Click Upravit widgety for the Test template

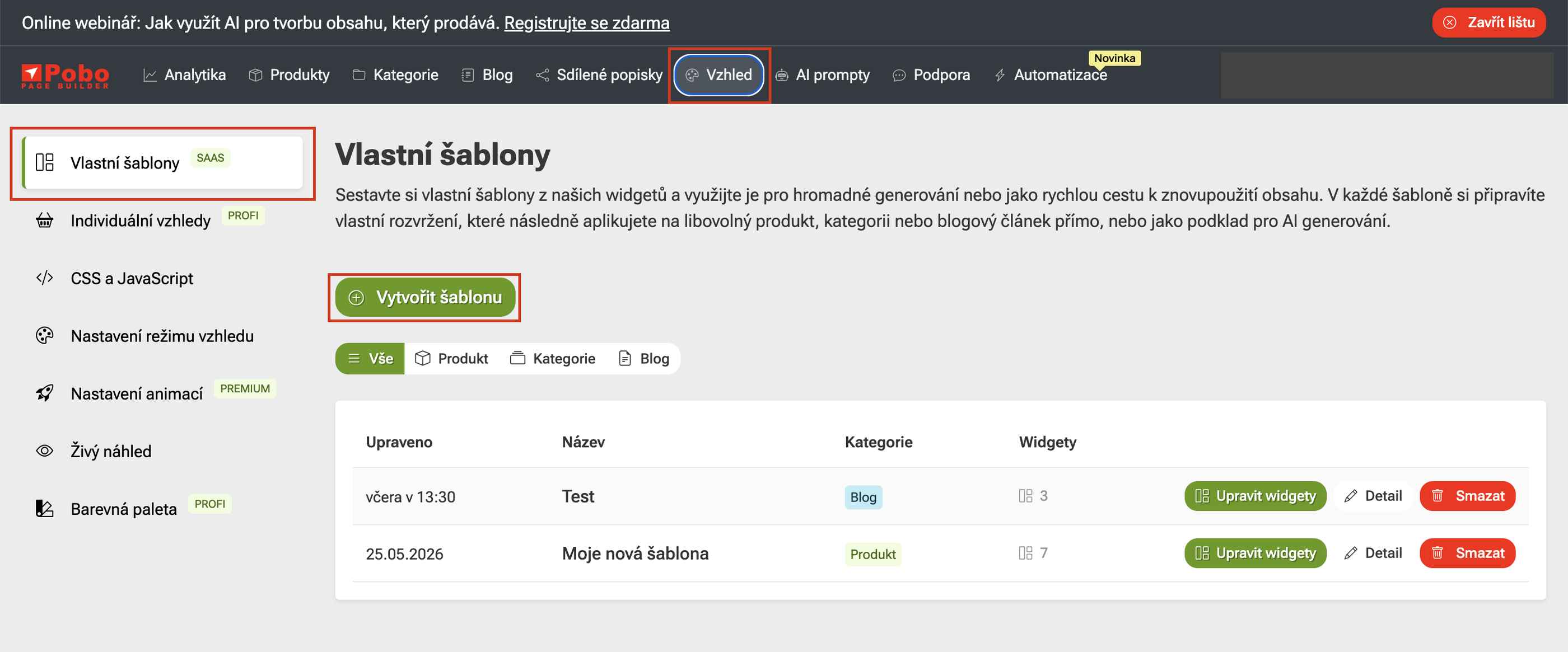[1255, 496]
